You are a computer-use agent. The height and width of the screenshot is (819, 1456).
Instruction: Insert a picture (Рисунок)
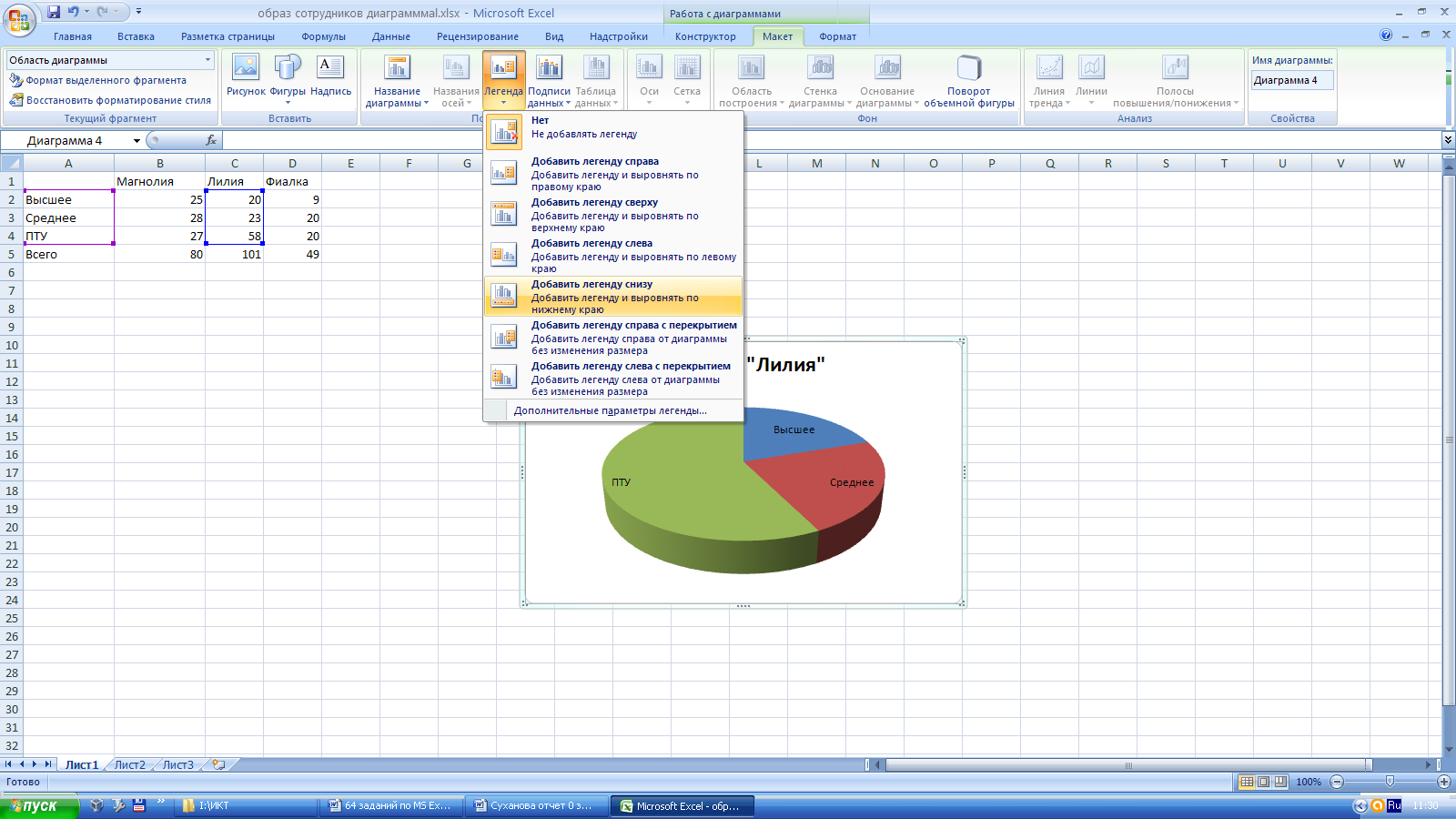(x=246, y=76)
